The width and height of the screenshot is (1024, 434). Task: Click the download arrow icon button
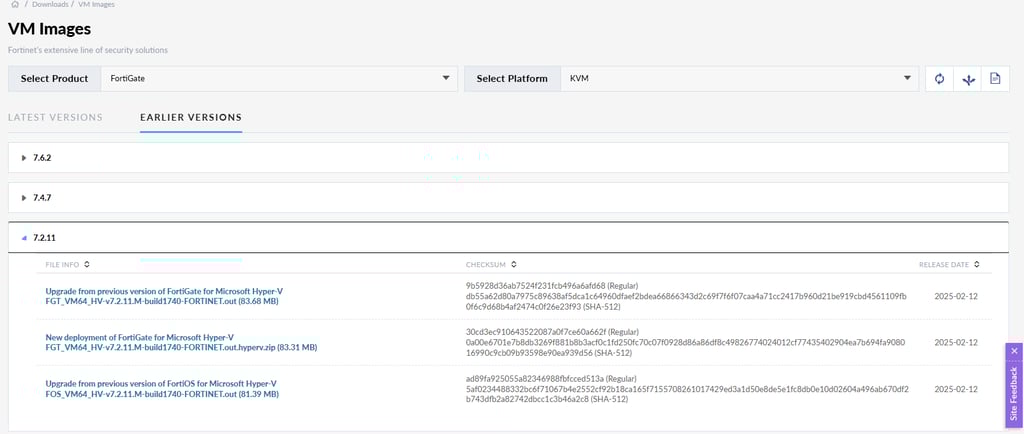coord(968,79)
